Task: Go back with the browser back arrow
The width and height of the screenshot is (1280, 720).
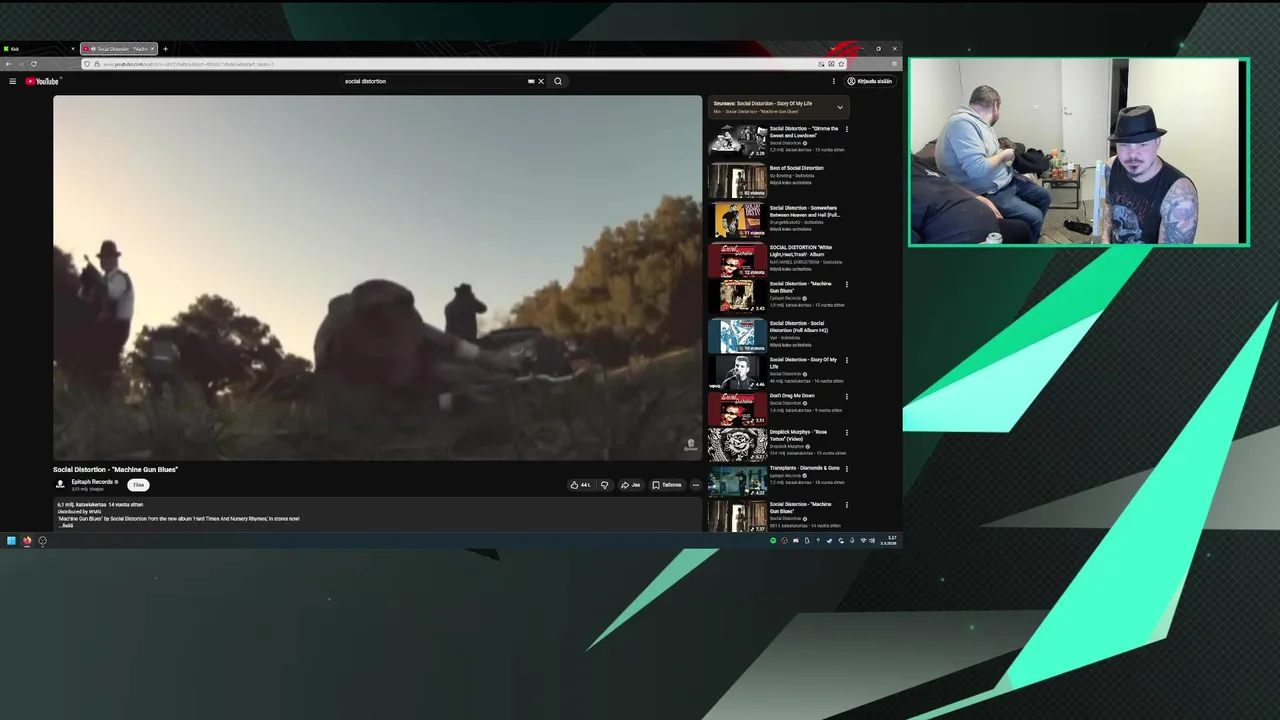Action: pyautogui.click(x=8, y=64)
